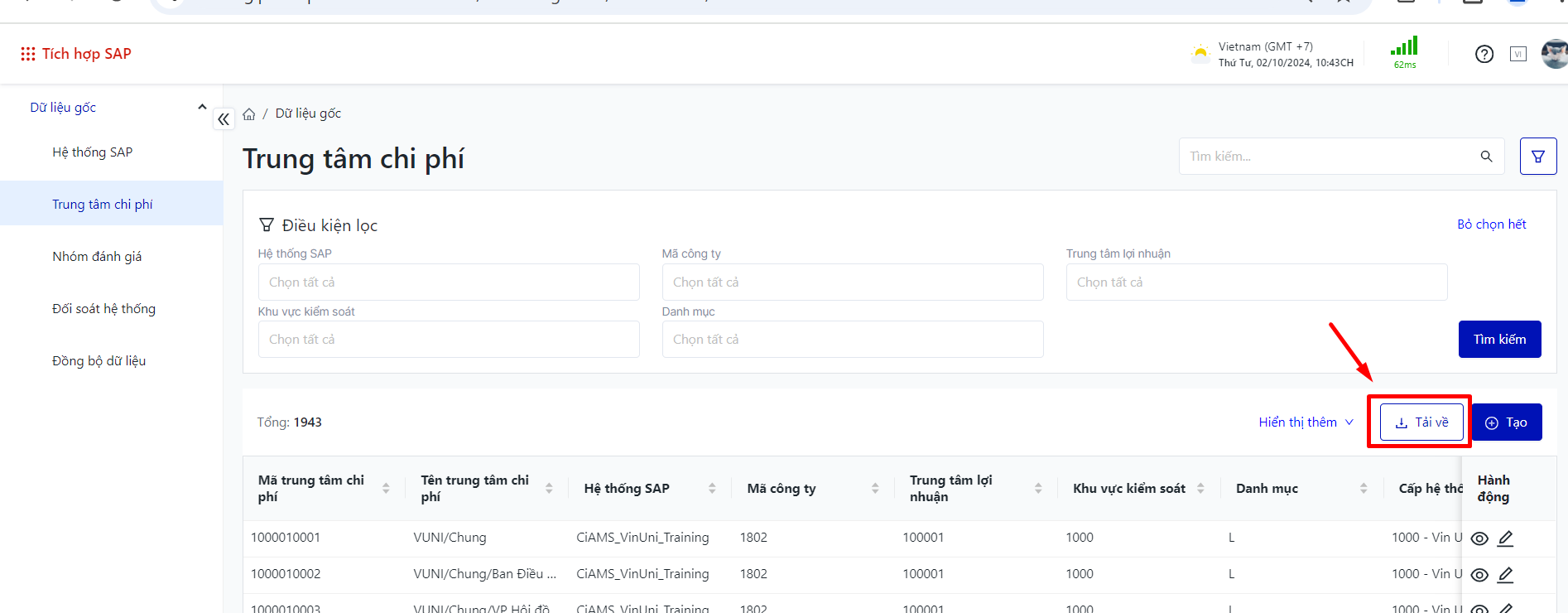Collapse sidebar with double-chevron icon
Image resolution: width=1568 pixels, height=613 pixels.
224,119
